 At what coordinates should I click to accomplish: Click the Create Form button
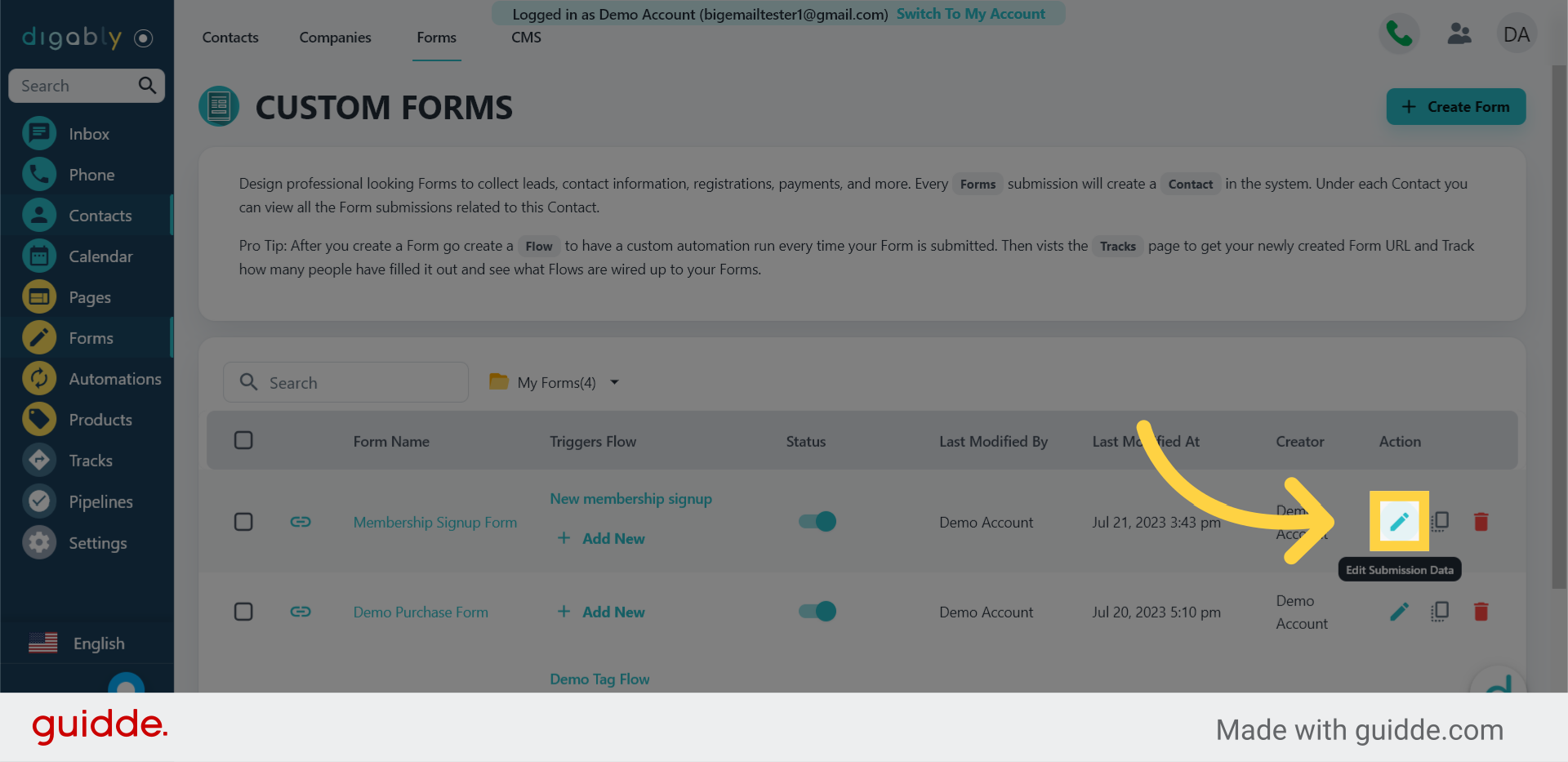pyautogui.click(x=1456, y=107)
